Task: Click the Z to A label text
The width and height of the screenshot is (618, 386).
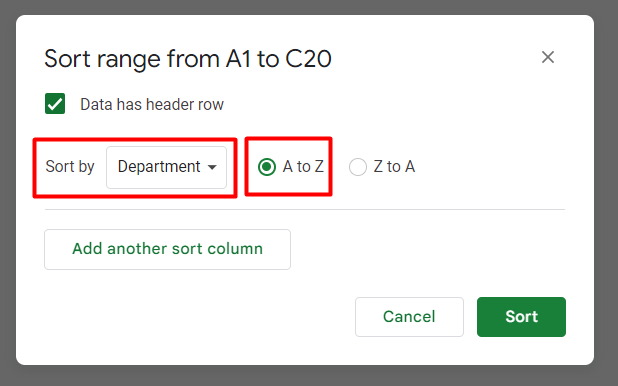Action: tap(394, 166)
